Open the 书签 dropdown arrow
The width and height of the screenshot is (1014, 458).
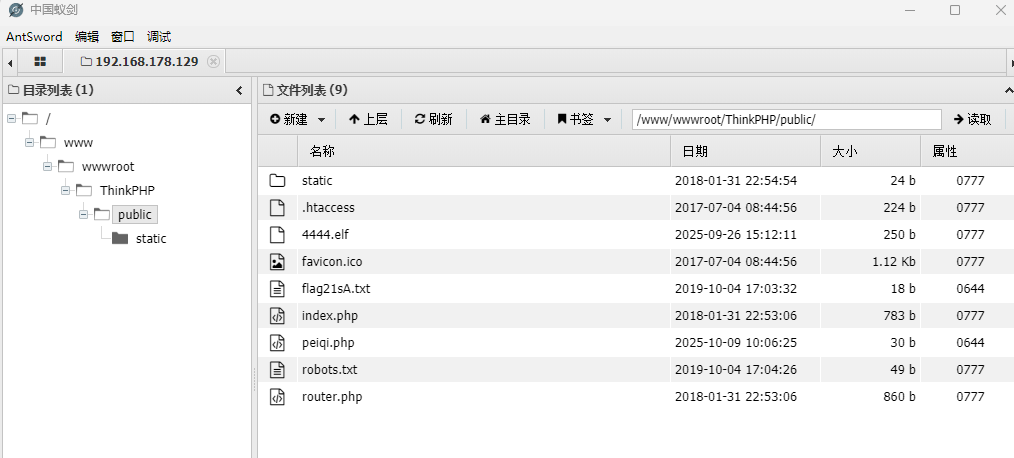[x=607, y=120]
